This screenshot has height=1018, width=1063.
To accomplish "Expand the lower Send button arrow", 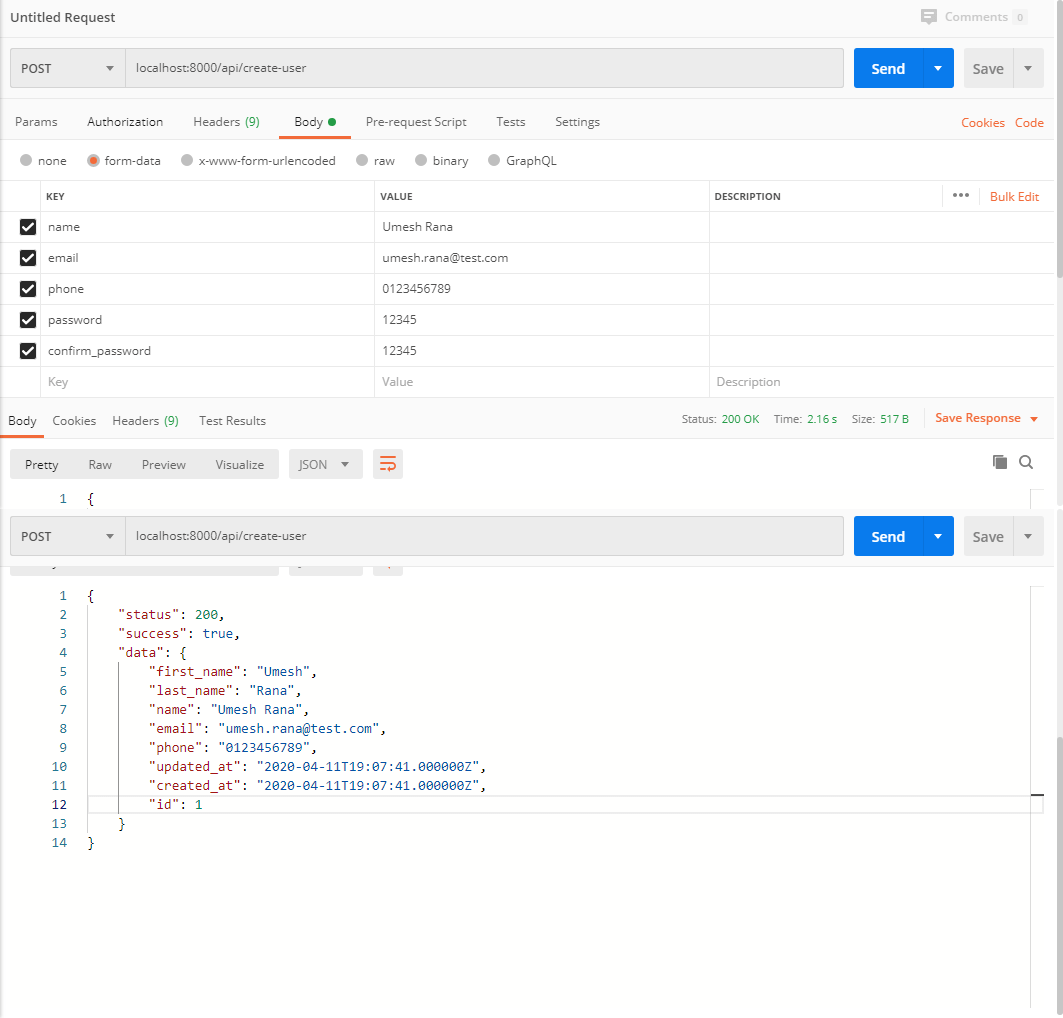I will (938, 536).
